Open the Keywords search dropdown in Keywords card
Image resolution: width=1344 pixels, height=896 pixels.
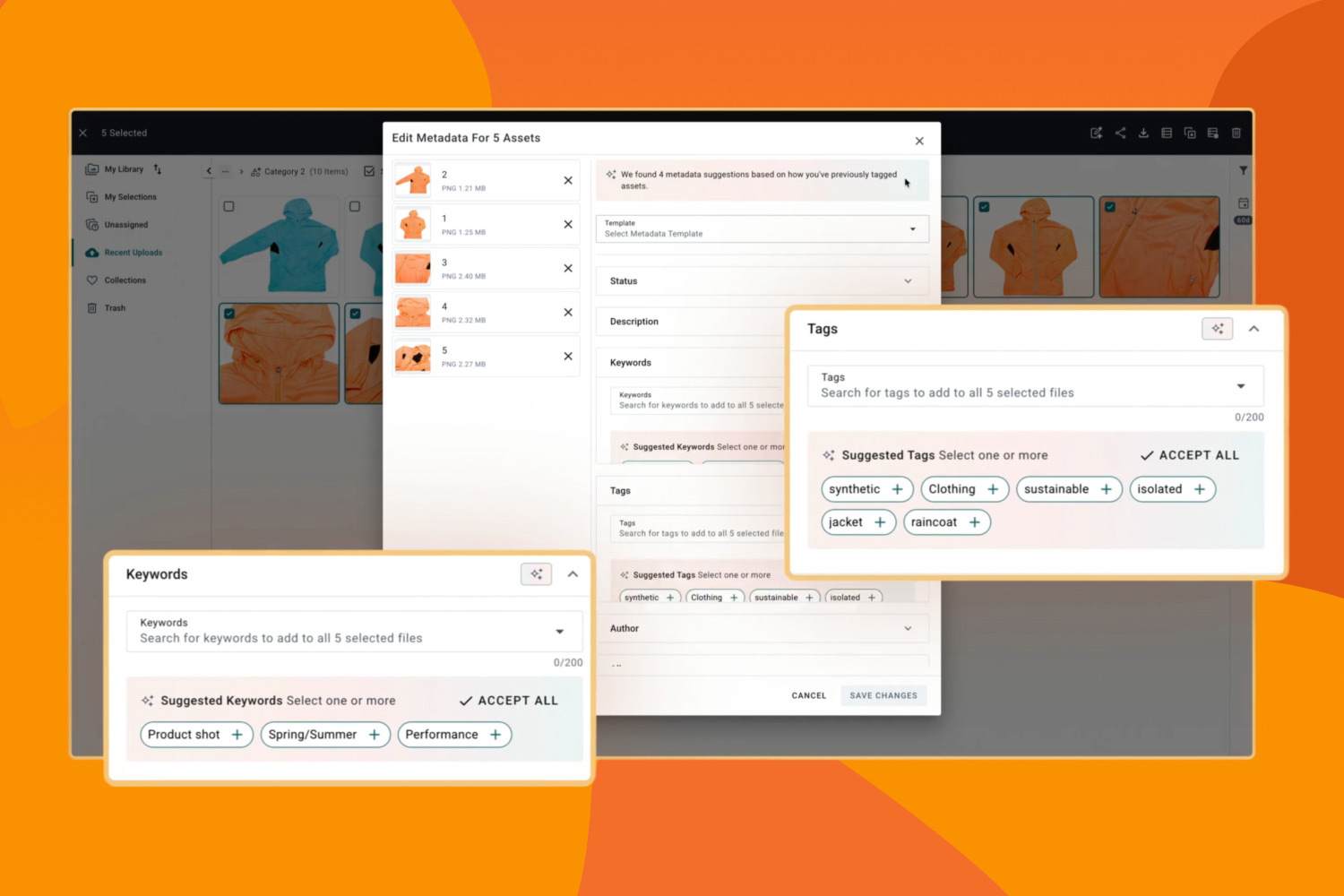[355, 632]
